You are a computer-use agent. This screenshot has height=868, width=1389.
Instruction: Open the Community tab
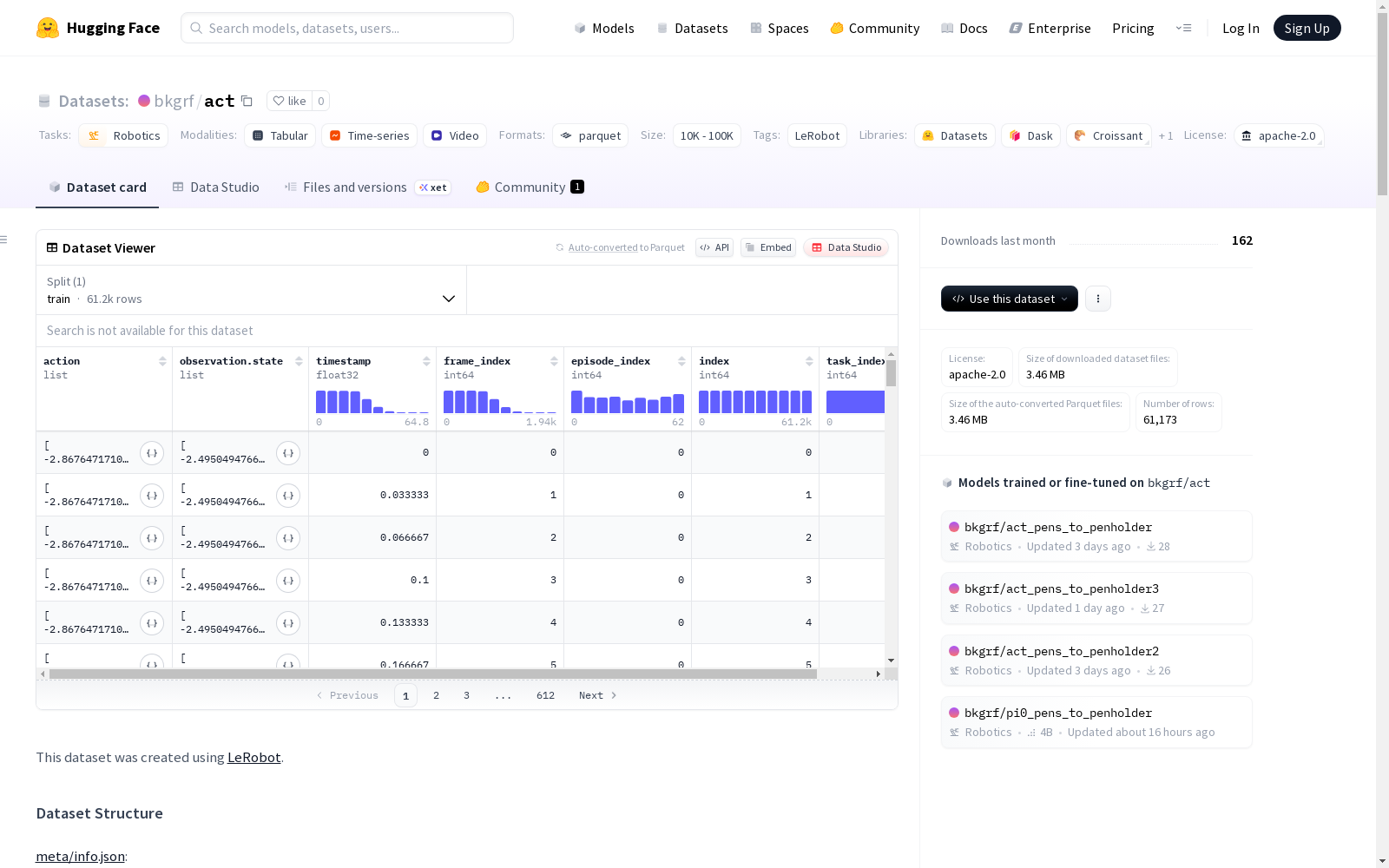click(530, 187)
